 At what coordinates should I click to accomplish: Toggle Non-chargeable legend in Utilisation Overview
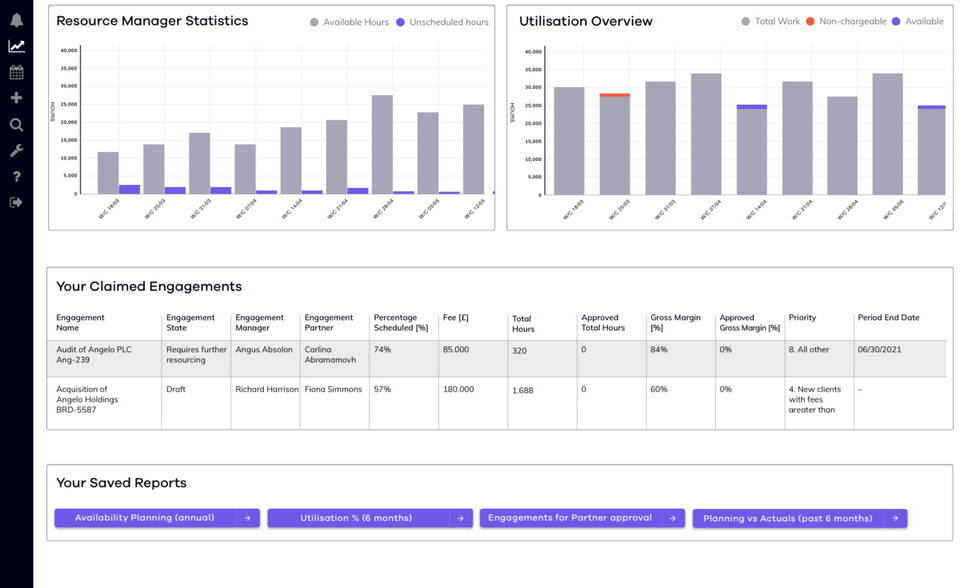[848, 21]
